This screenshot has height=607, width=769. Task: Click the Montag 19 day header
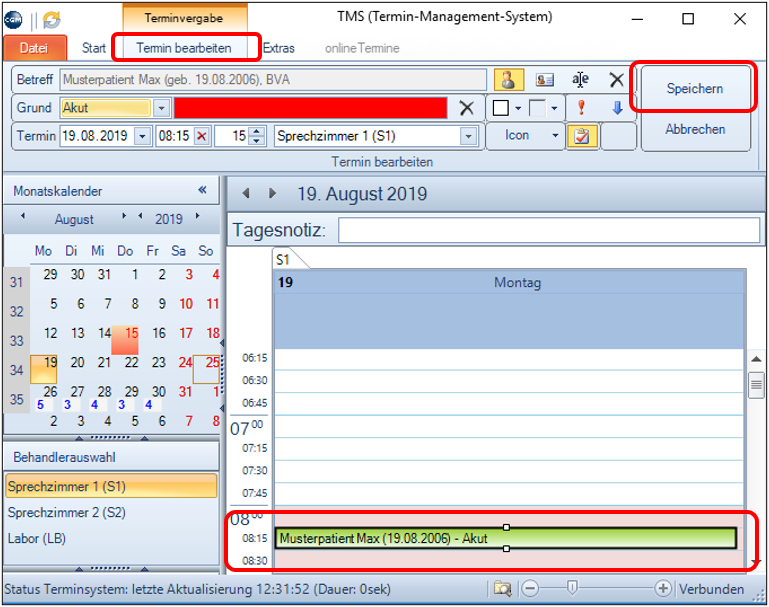pyautogui.click(x=510, y=282)
